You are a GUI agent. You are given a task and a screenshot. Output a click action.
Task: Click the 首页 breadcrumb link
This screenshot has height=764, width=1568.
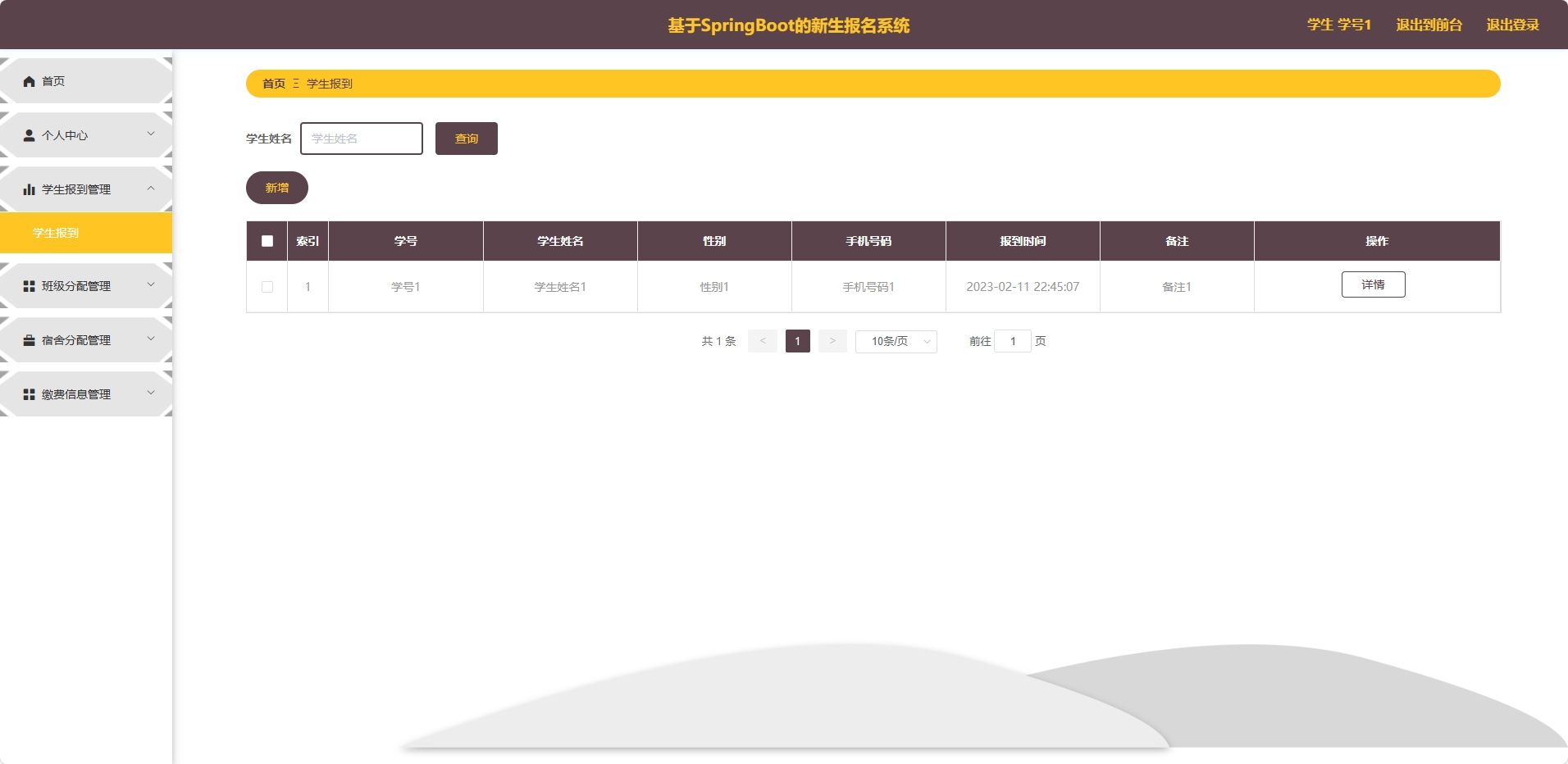click(x=274, y=84)
